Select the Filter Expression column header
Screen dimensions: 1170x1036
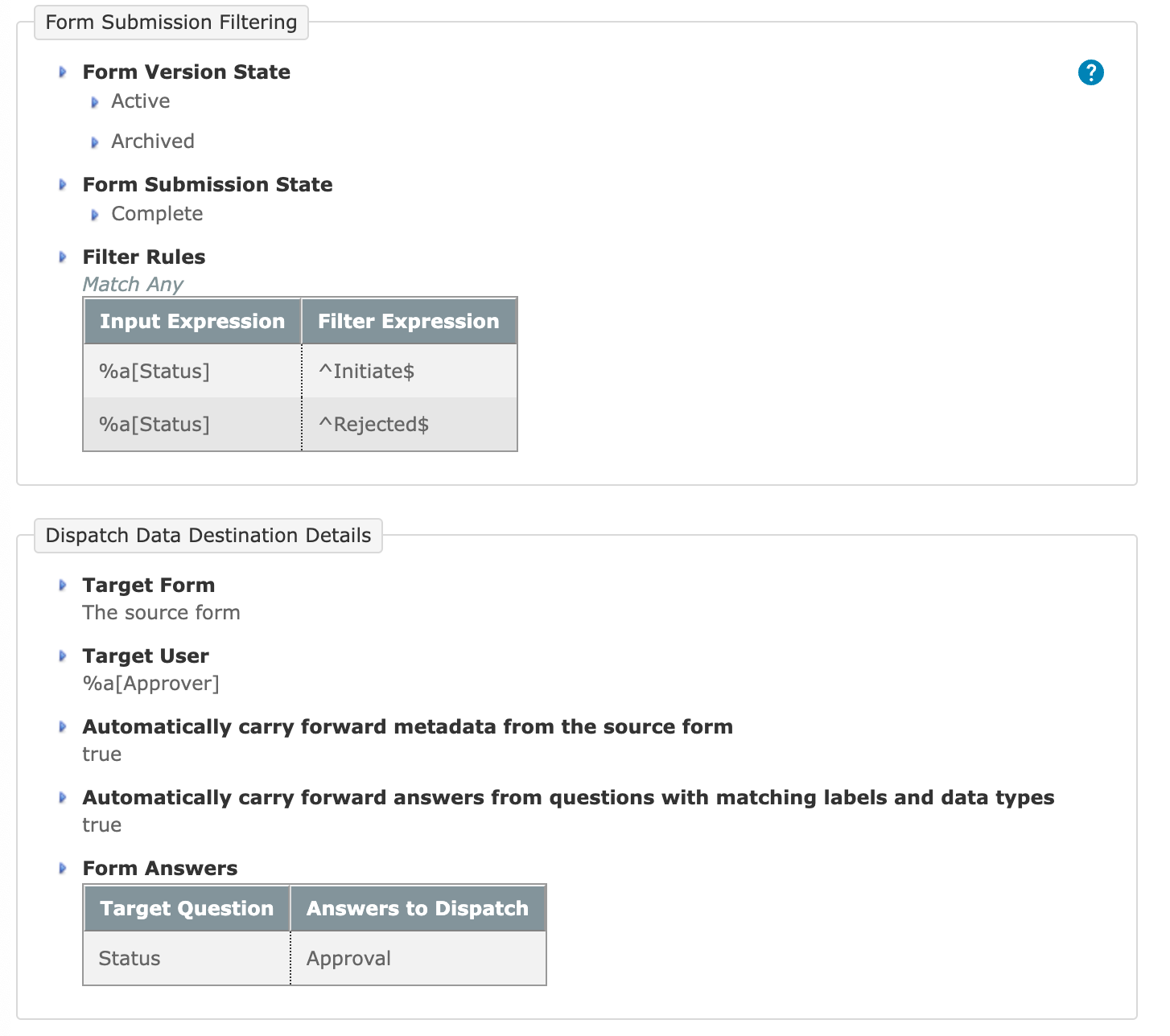(x=409, y=322)
